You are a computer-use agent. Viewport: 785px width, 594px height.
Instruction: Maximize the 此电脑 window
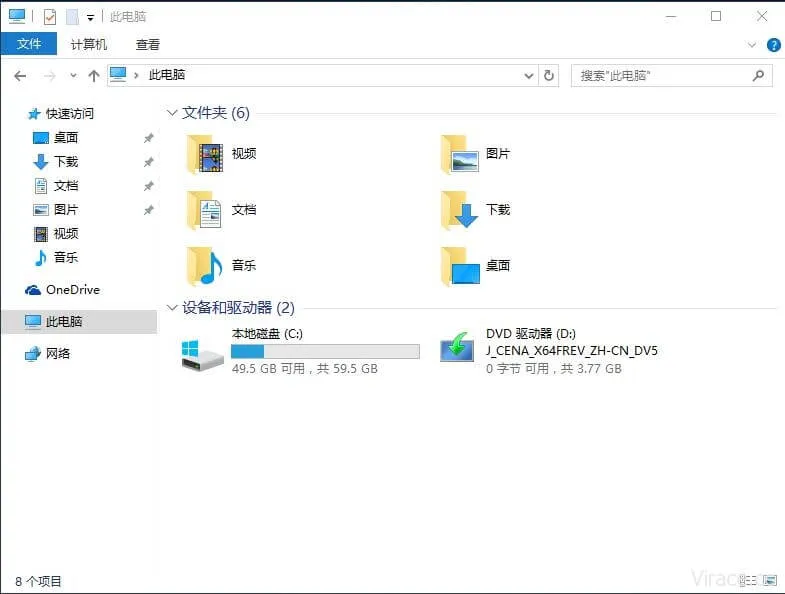pyautogui.click(x=716, y=17)
